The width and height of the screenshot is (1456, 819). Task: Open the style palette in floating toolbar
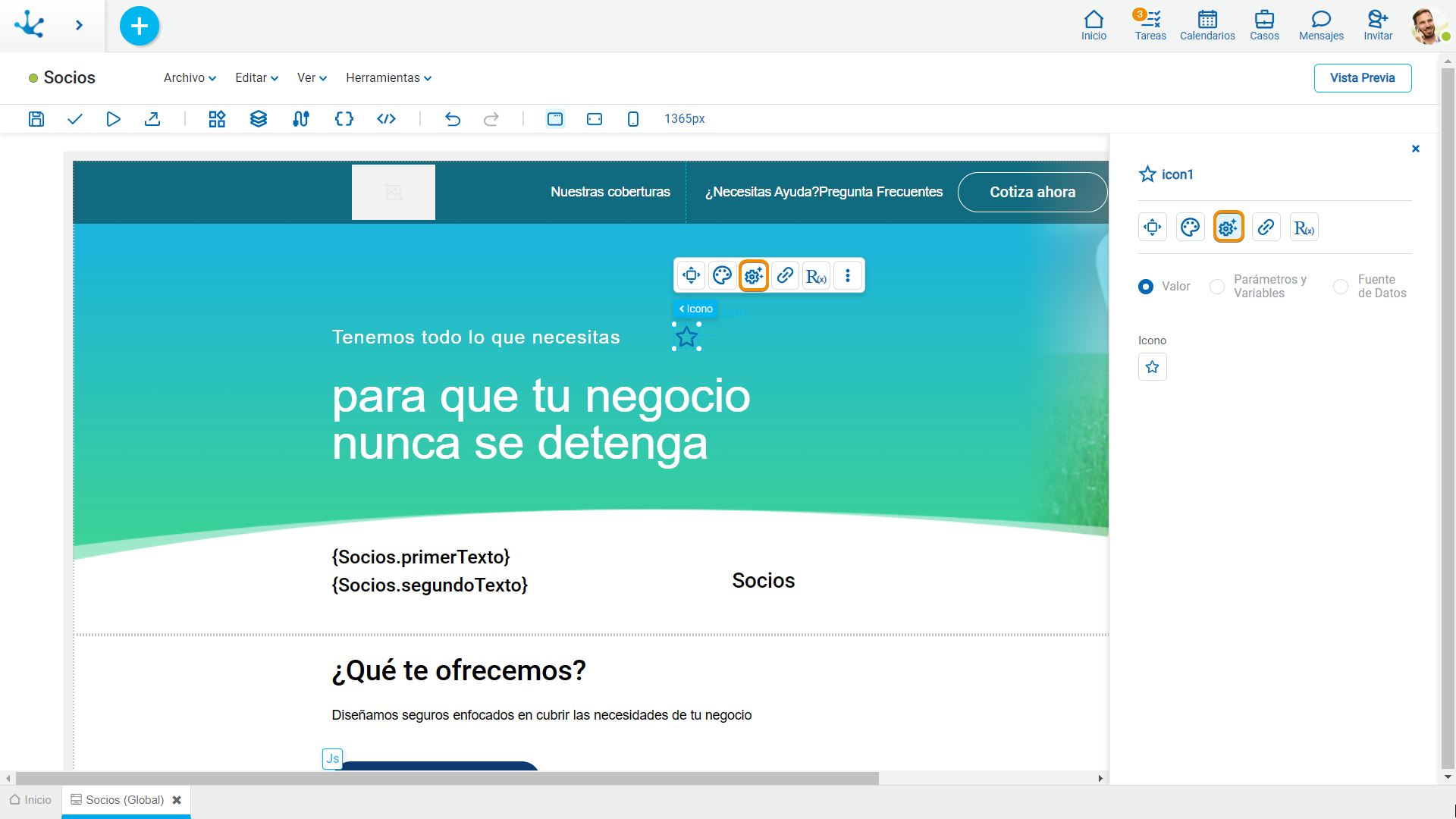[723, 275]
